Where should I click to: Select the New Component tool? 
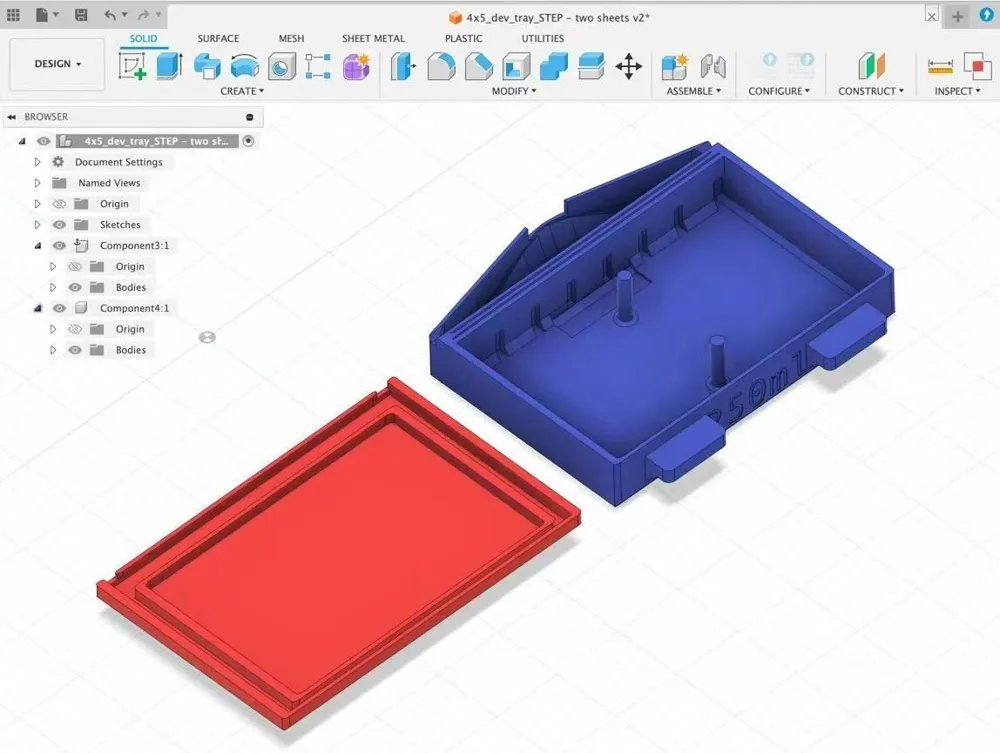tap(675, 66)
